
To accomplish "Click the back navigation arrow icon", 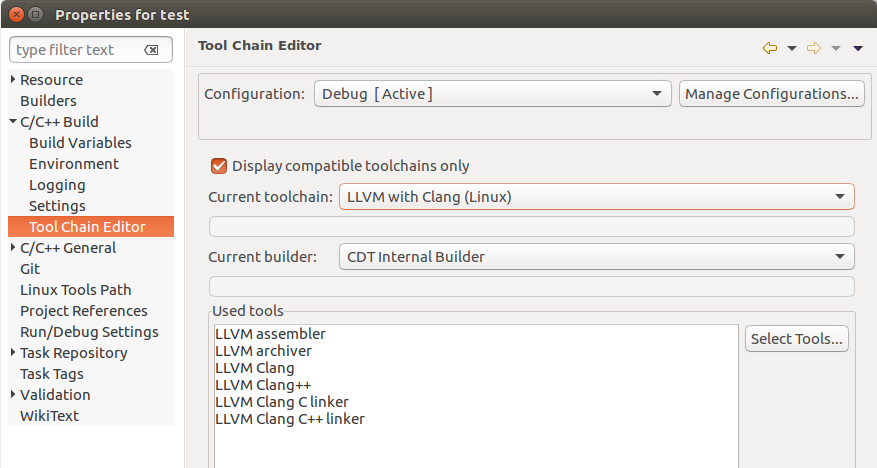I will [769, 48].
